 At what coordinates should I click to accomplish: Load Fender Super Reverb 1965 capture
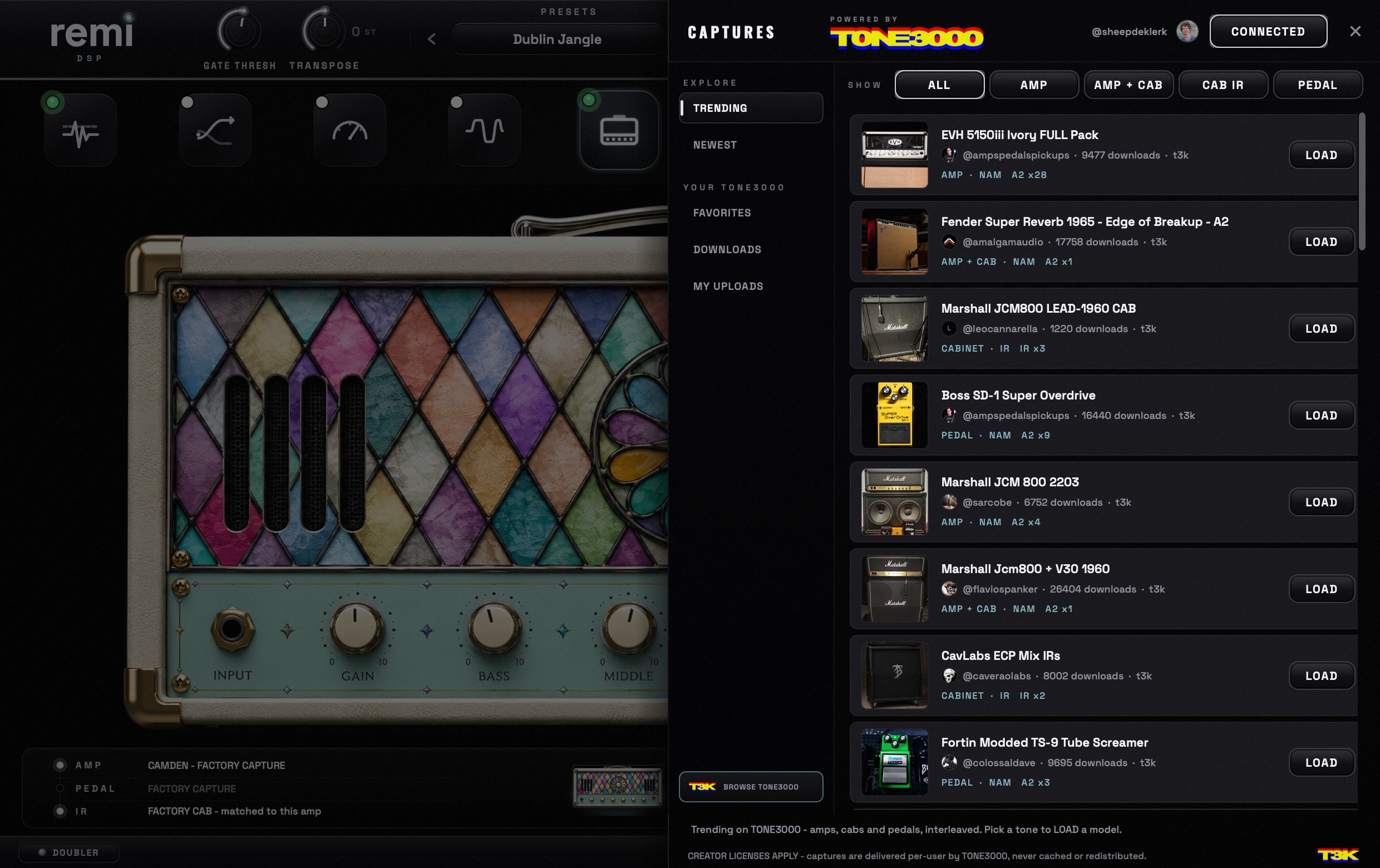click(1322, 242)
